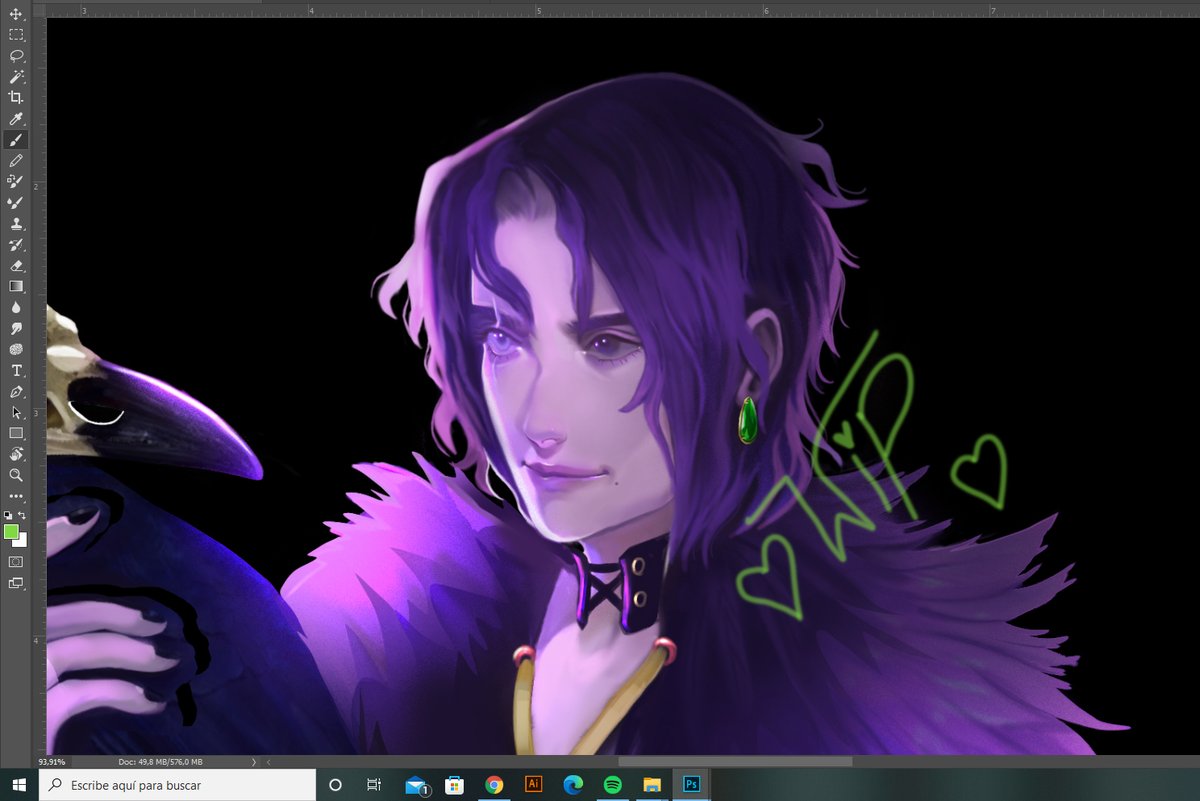This screenshot has width=1200, height=801.
Task: Select the Path Selection arrow tool
Action: pos(16,413)
